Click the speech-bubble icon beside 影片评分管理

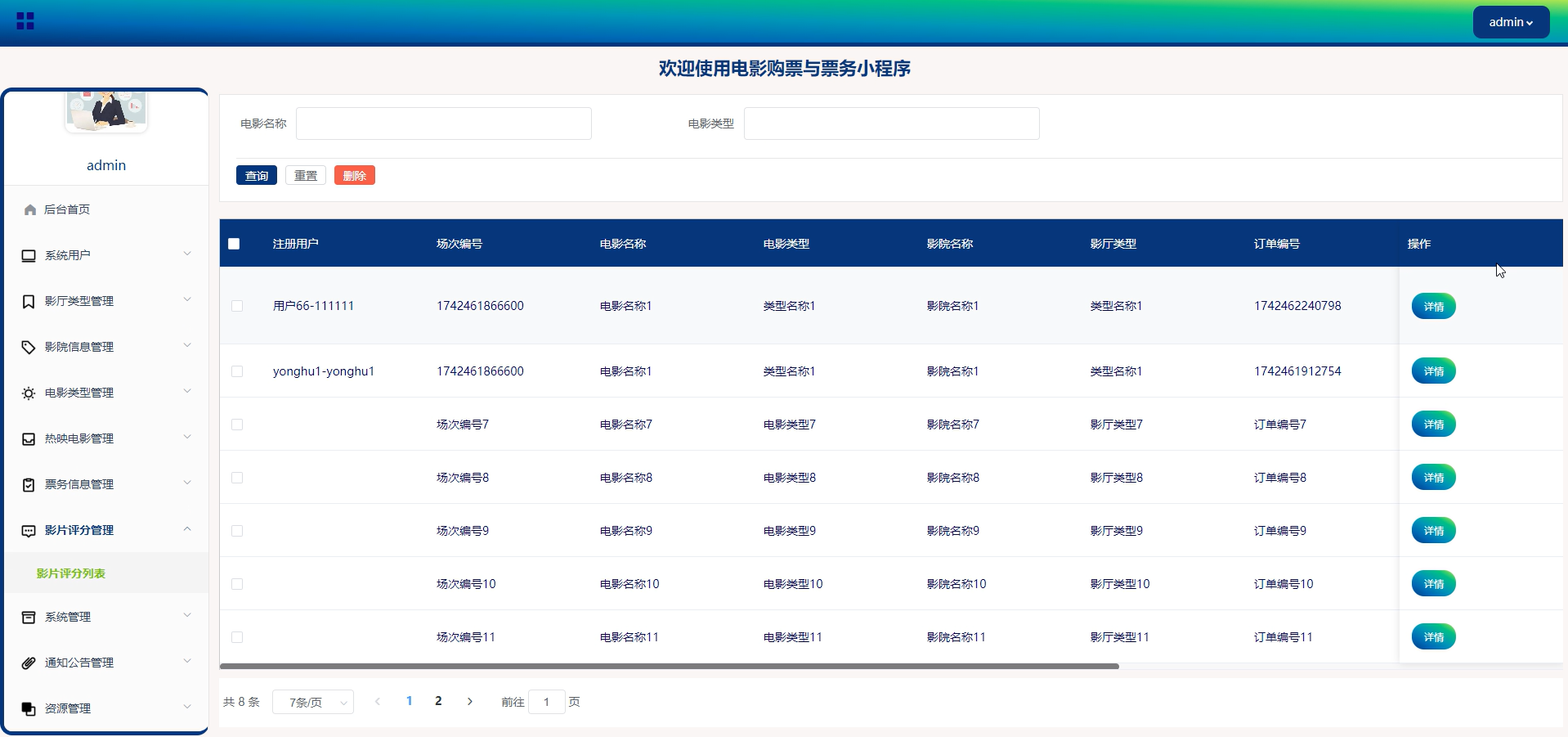pos(27,531)
